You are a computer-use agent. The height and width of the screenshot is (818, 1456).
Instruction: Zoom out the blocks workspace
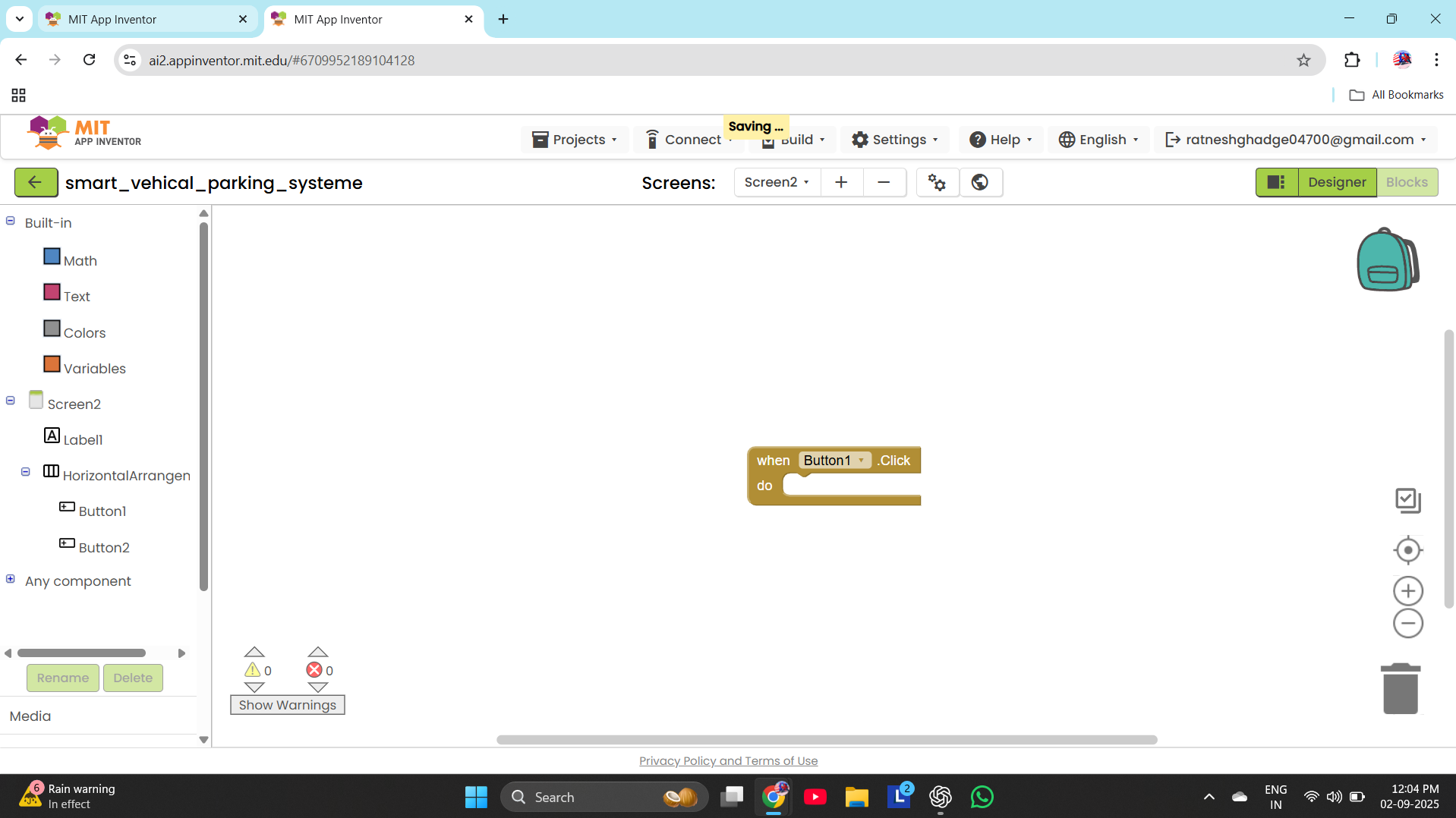click(1407, 624)
